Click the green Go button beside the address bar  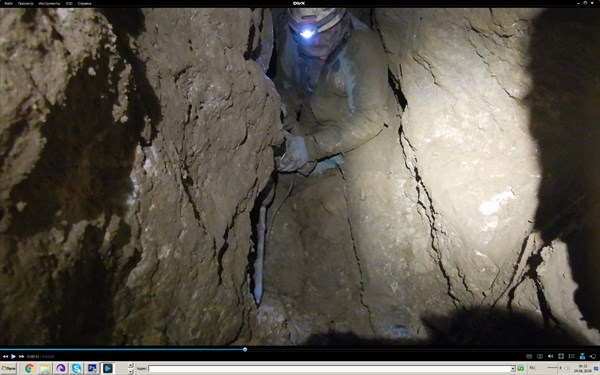(x=520, y=368)
